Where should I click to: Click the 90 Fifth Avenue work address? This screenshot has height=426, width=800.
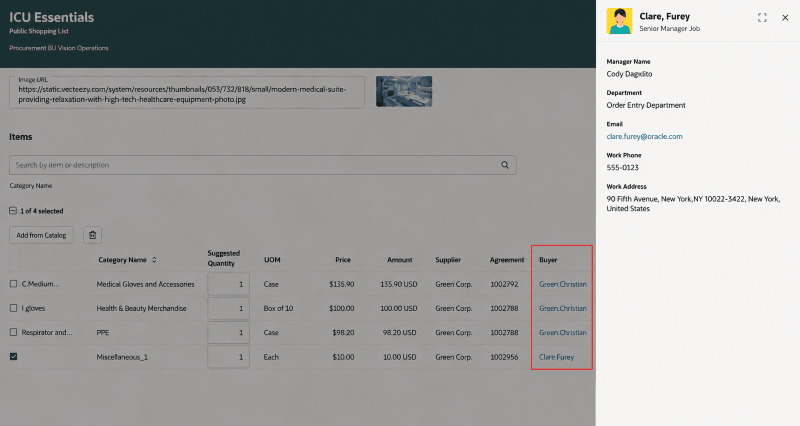click(x=693, y=204)
